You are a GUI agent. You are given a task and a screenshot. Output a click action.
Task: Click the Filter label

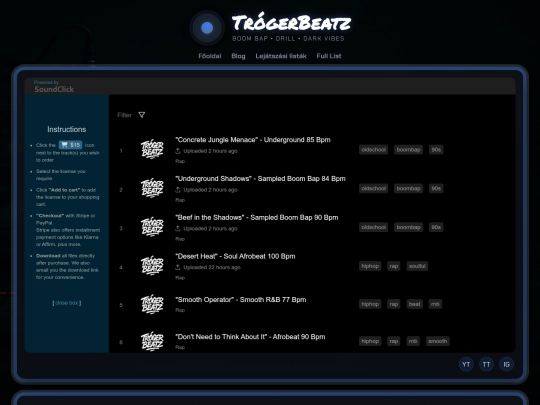[x=124, y=115]
